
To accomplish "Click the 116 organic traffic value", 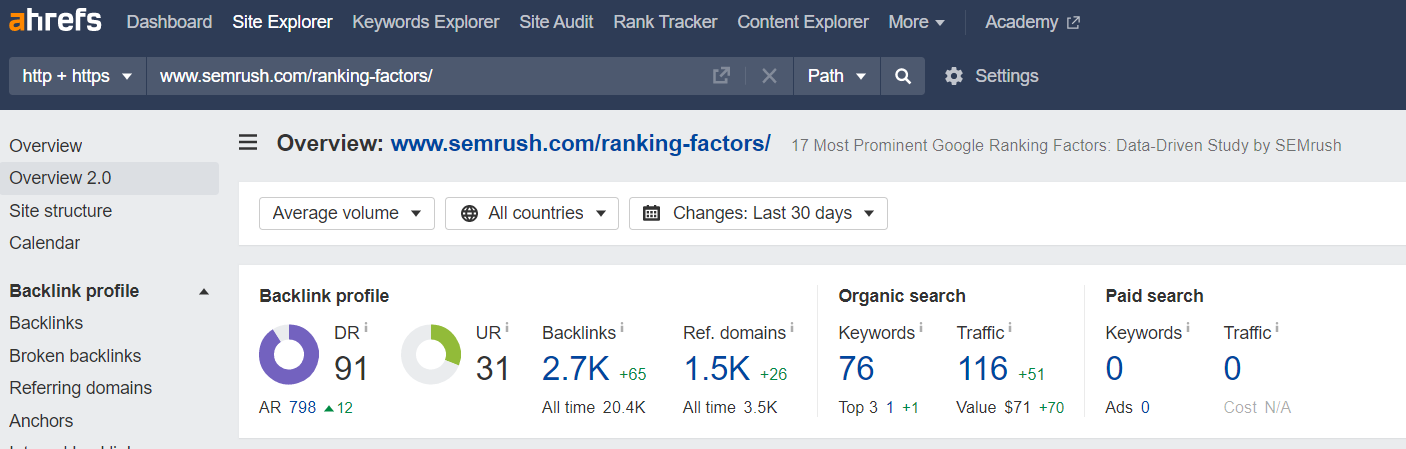I will (983, 369).
